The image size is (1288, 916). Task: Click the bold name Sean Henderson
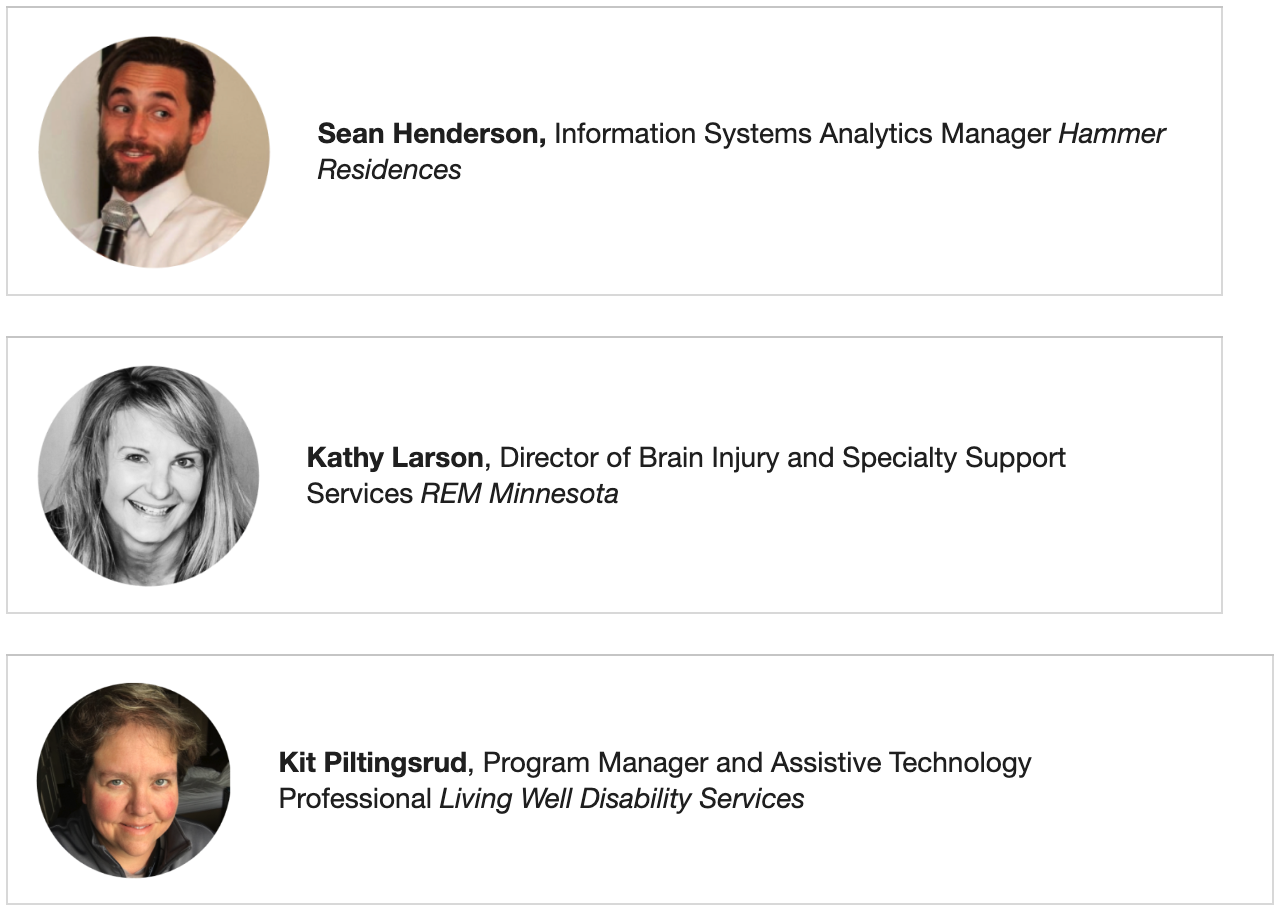pyautogui.click(x=431, y=134)
